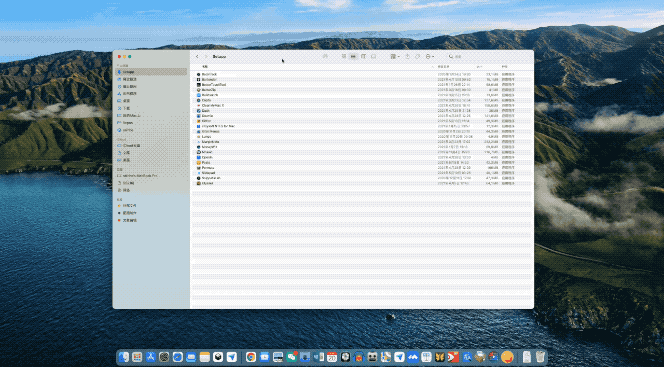Viewport: 664px width, 367px height.
Task: Sort by the date modified column header
Action: point(443,67)
